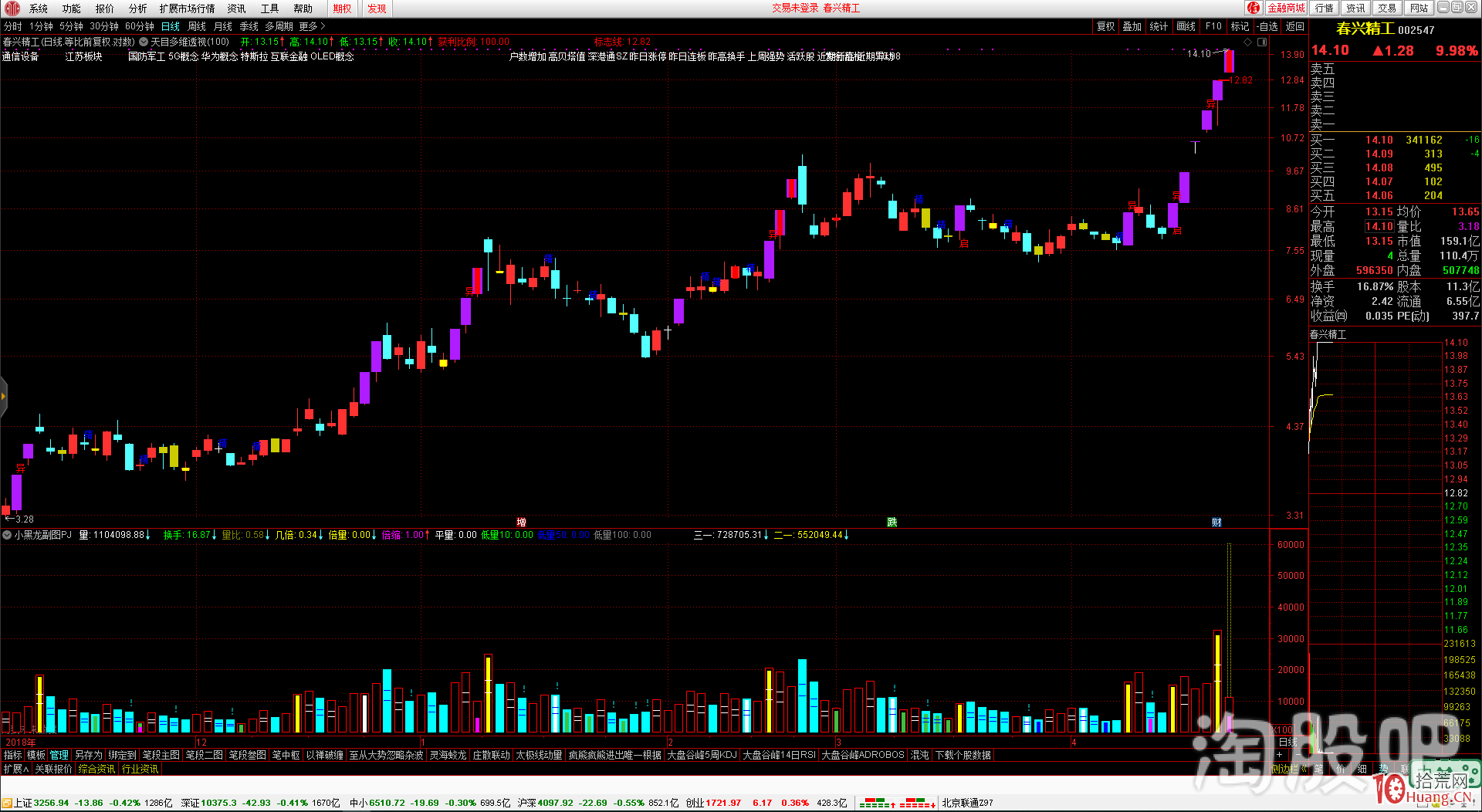The width and height of the screenshot is (1482, 812).
Task: Open the 工具 menu
Action: point(269,8)
